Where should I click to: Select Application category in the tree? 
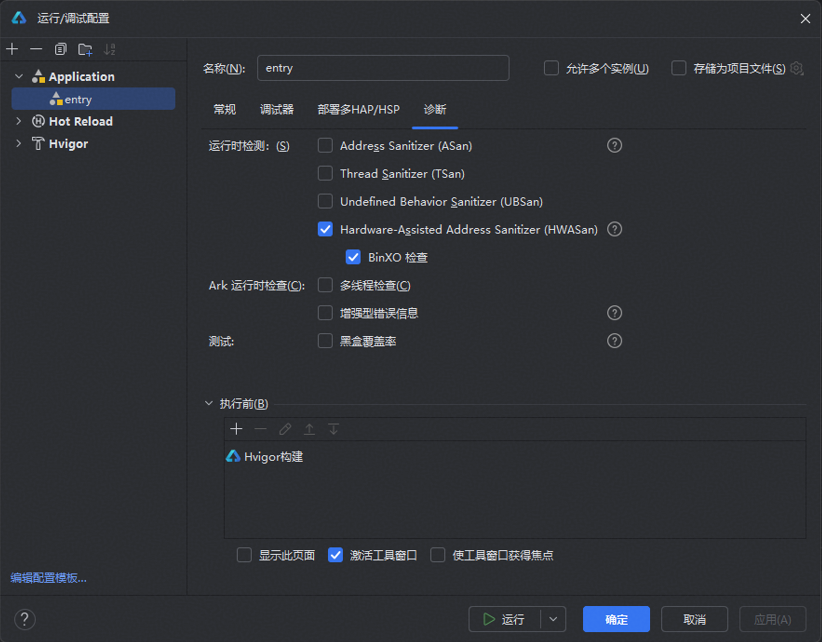tap(81, 77)
